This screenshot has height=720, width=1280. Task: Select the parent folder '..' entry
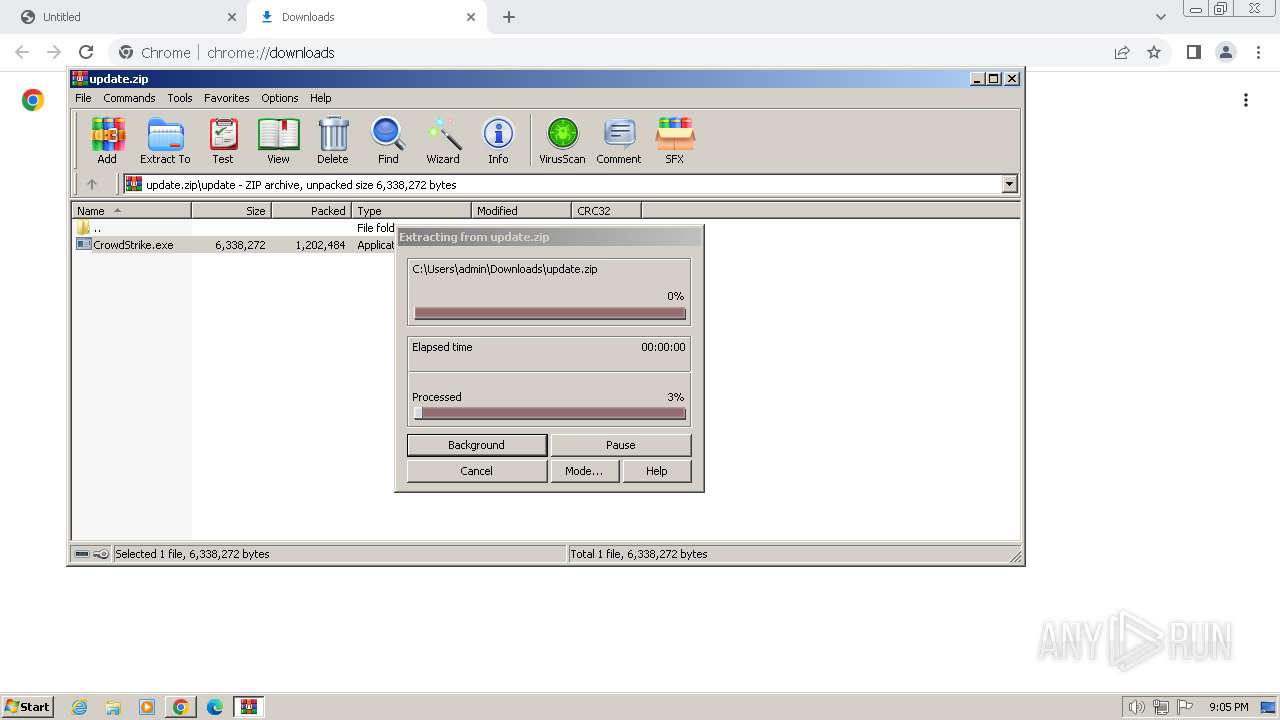(88, 228)
